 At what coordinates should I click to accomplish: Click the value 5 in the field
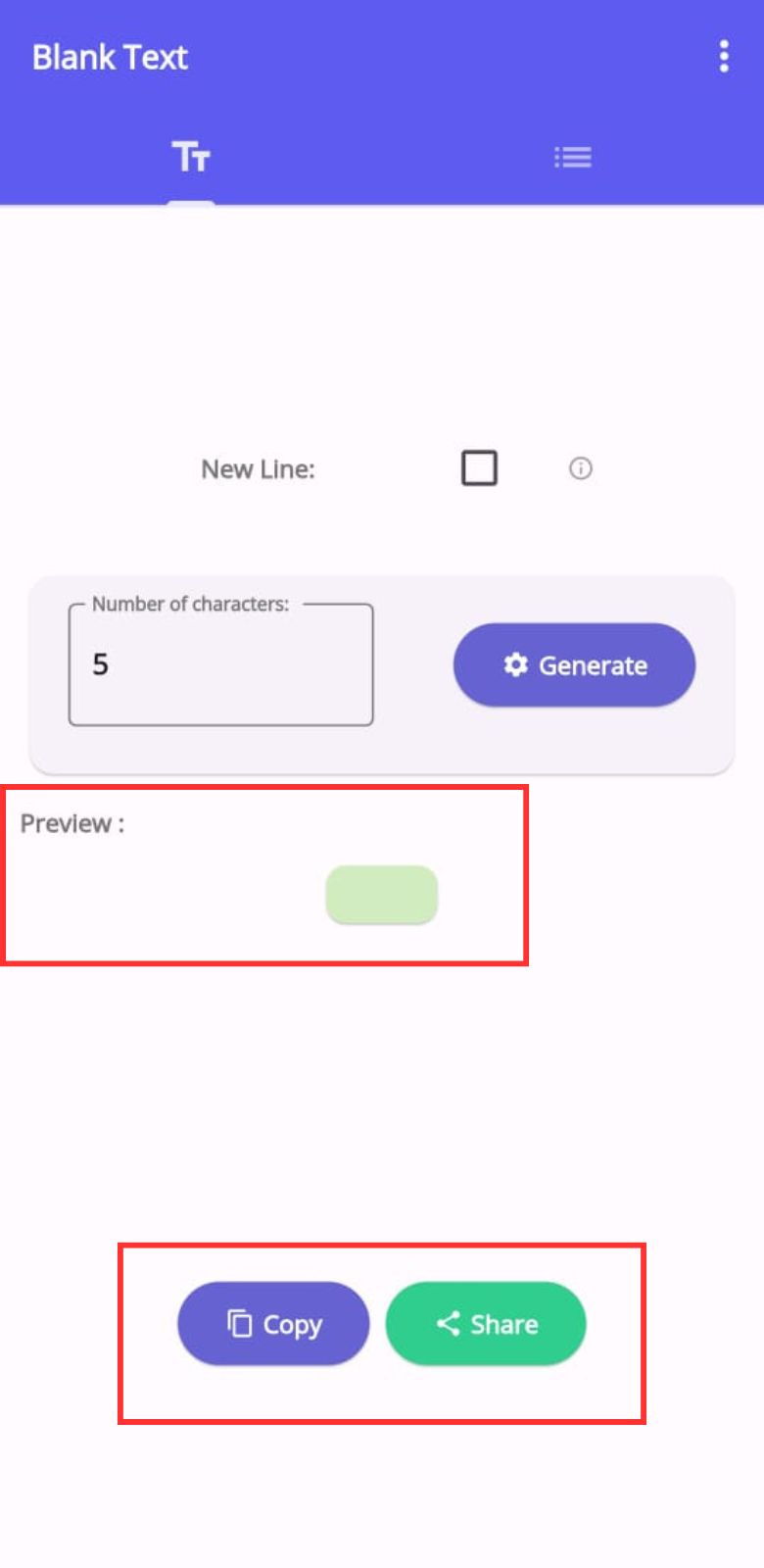coord(100,664)
